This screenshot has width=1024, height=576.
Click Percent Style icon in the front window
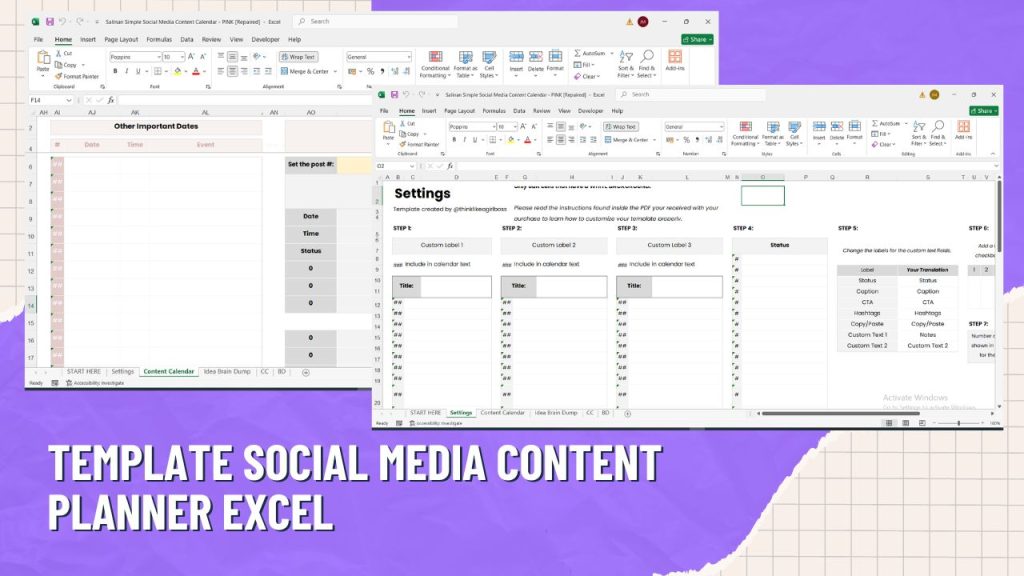click(686, 140)
